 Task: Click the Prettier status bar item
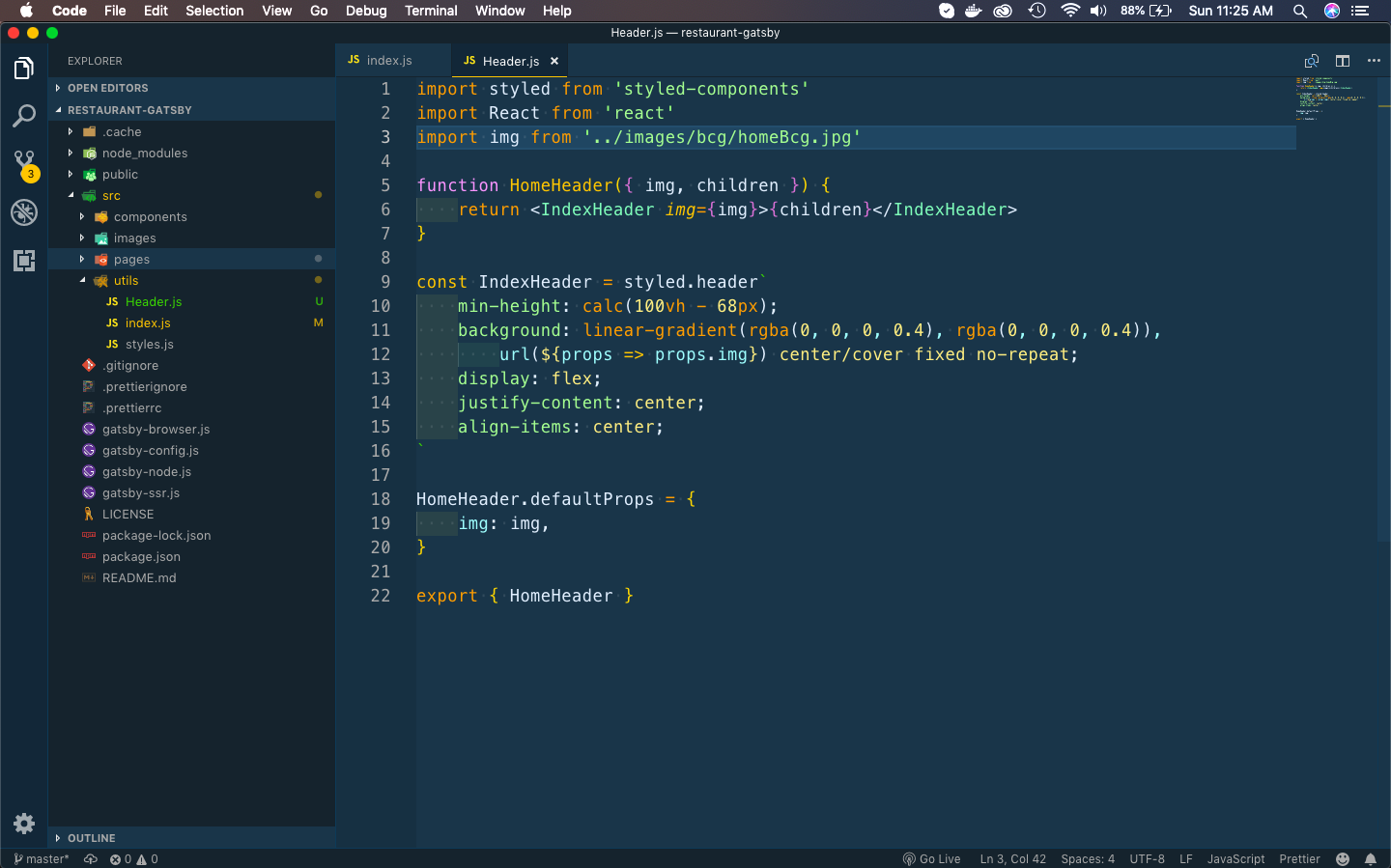click(1299, 859)
